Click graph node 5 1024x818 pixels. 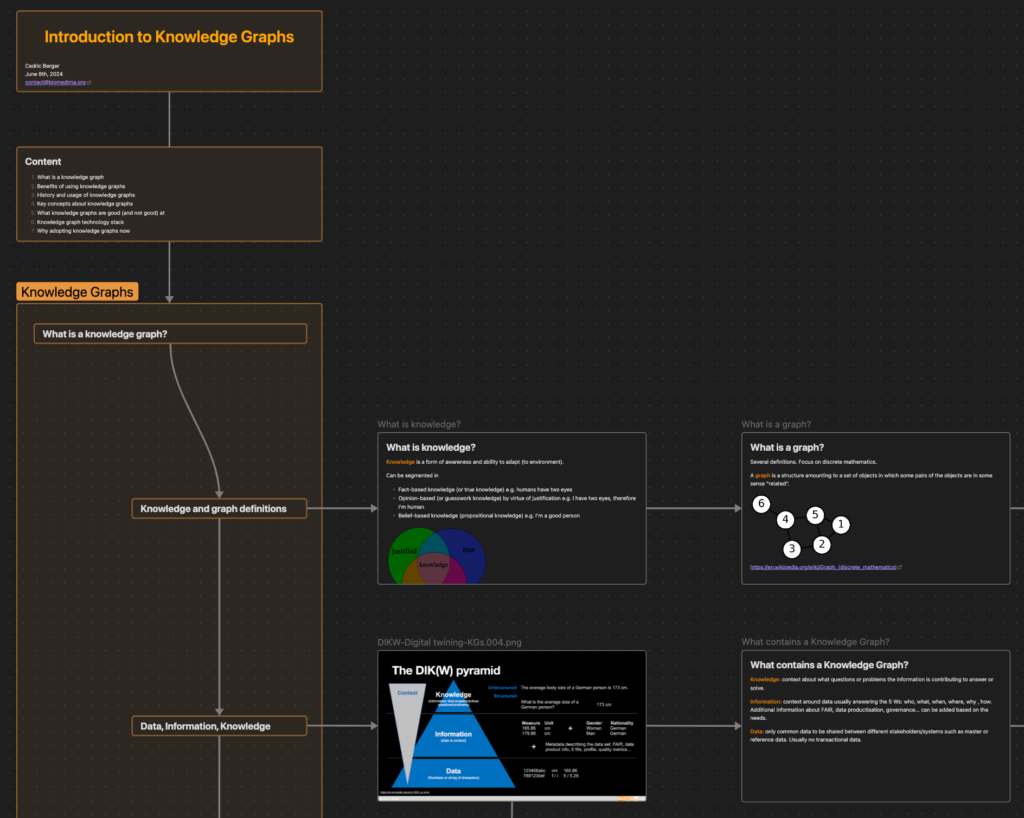tap(815, 515)
